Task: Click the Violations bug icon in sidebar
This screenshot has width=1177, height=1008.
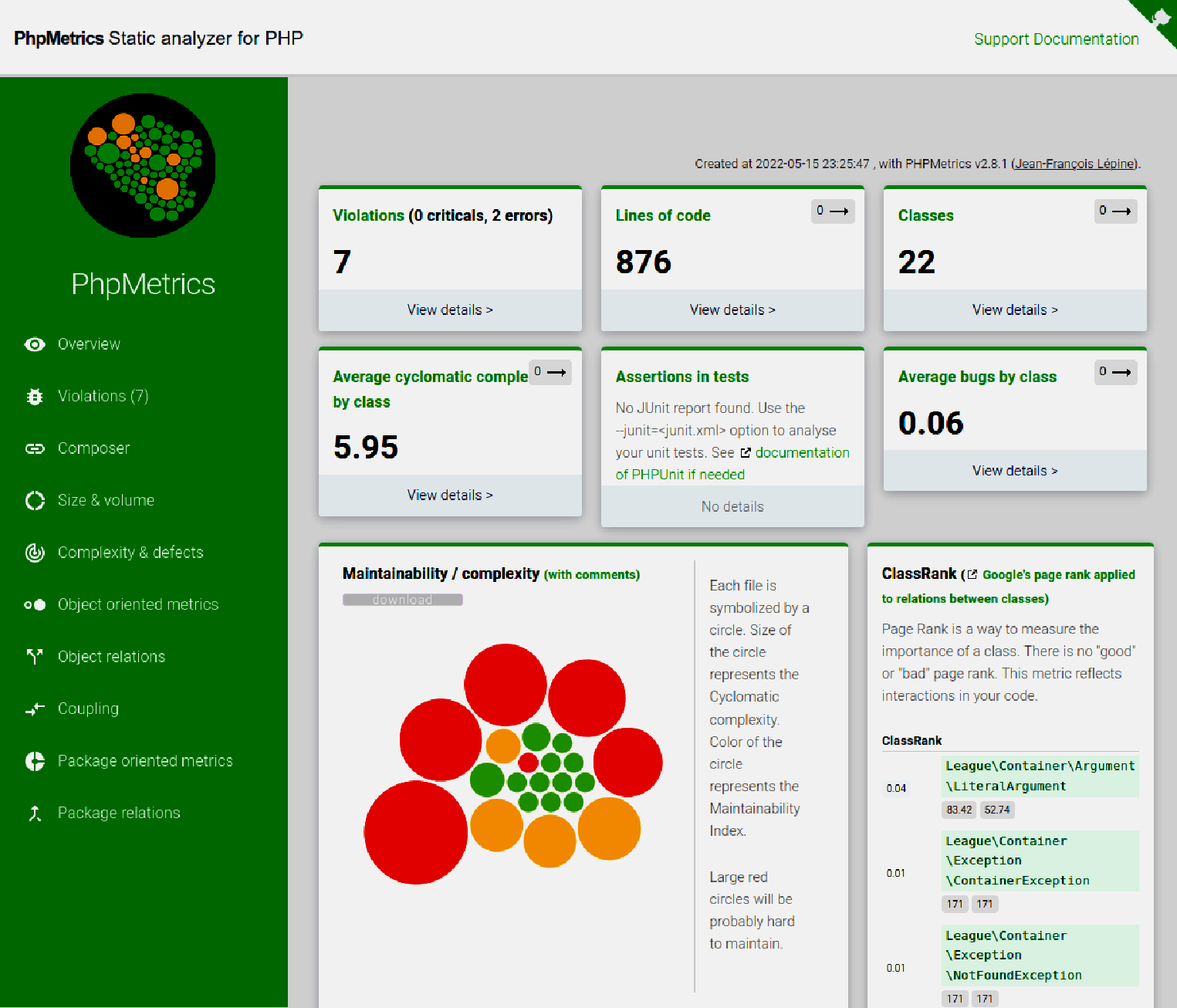Action: coord(35,396)
